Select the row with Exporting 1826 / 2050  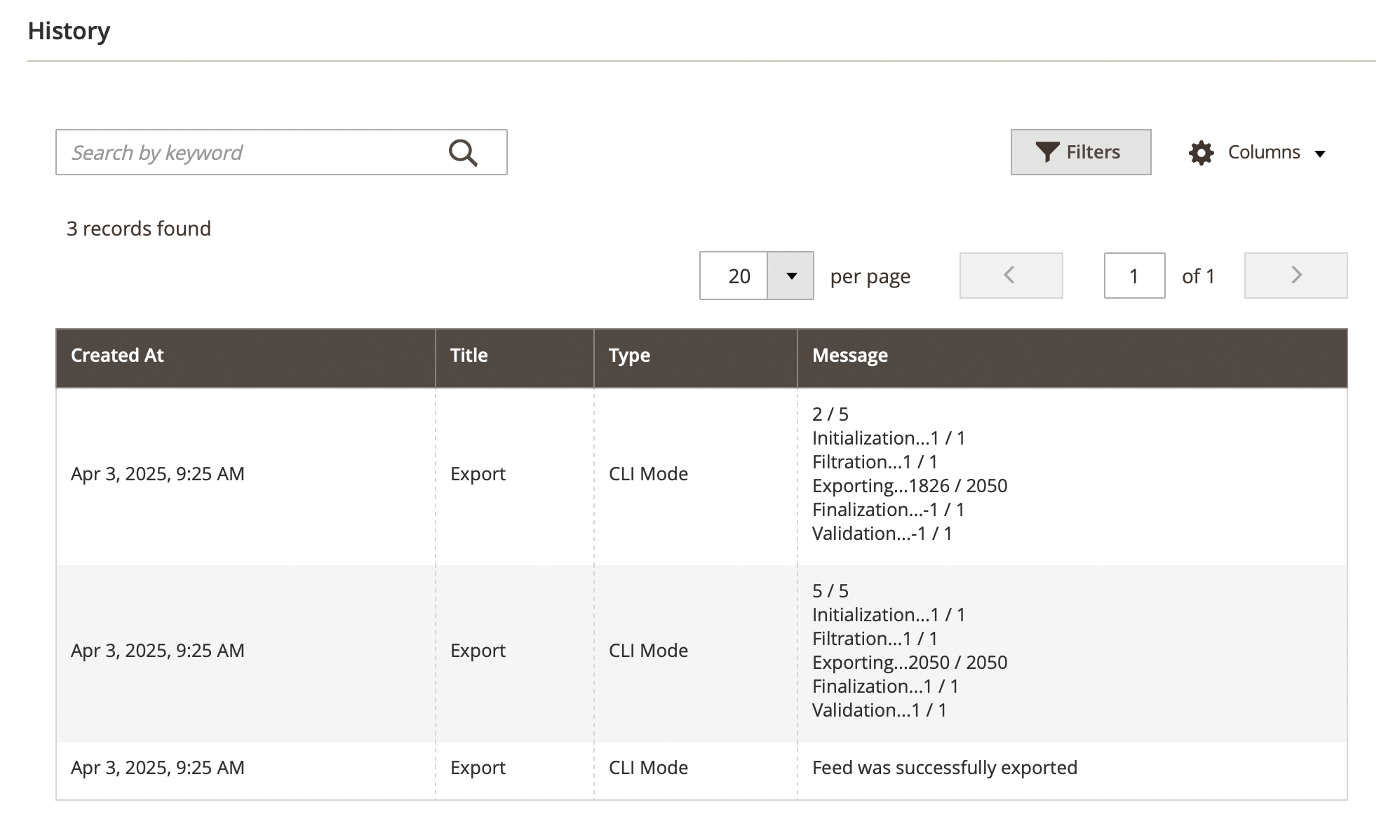[909, 486]
